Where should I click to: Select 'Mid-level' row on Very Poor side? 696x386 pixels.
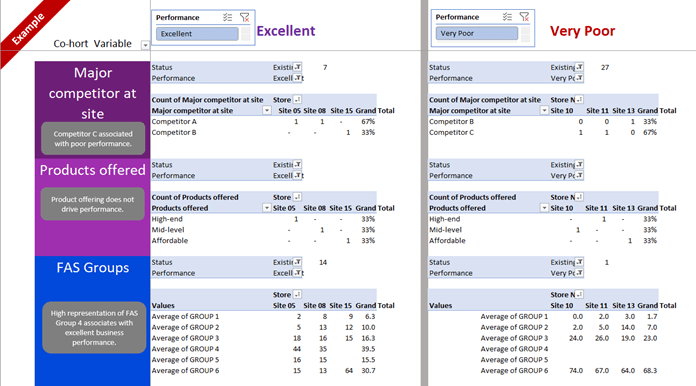tap(445, 230)
